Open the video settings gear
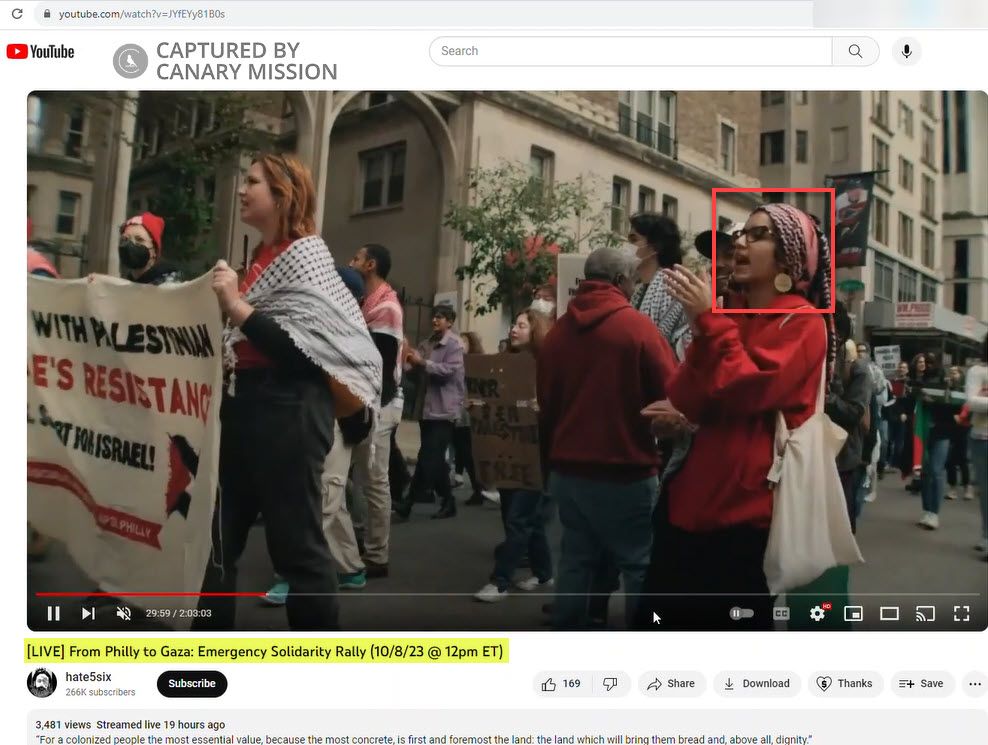The image size is (988, 745). coord(817,613)
